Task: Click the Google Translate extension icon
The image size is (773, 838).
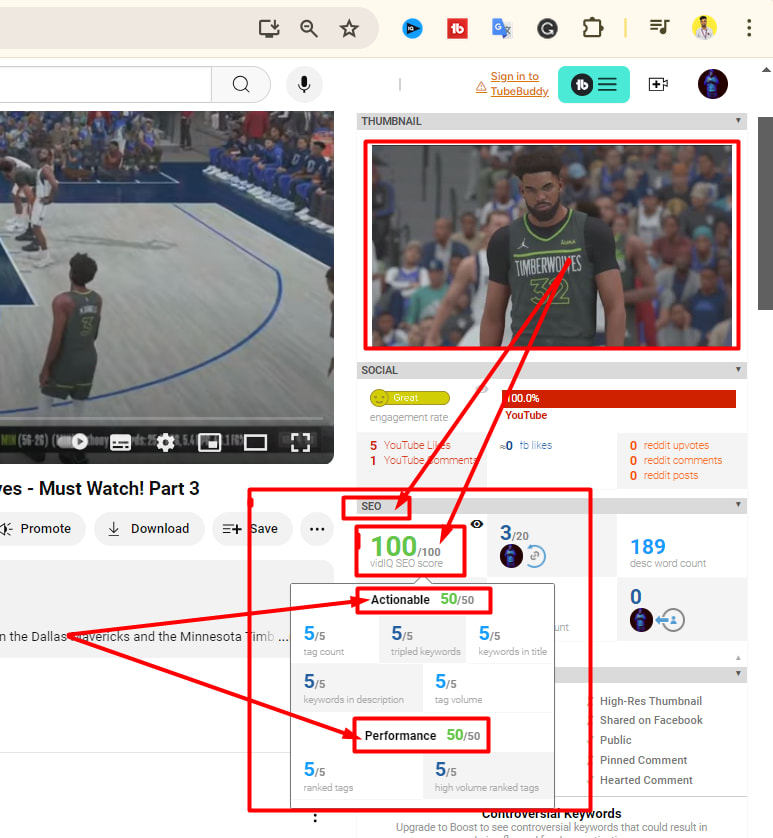Action: (502, 29)
